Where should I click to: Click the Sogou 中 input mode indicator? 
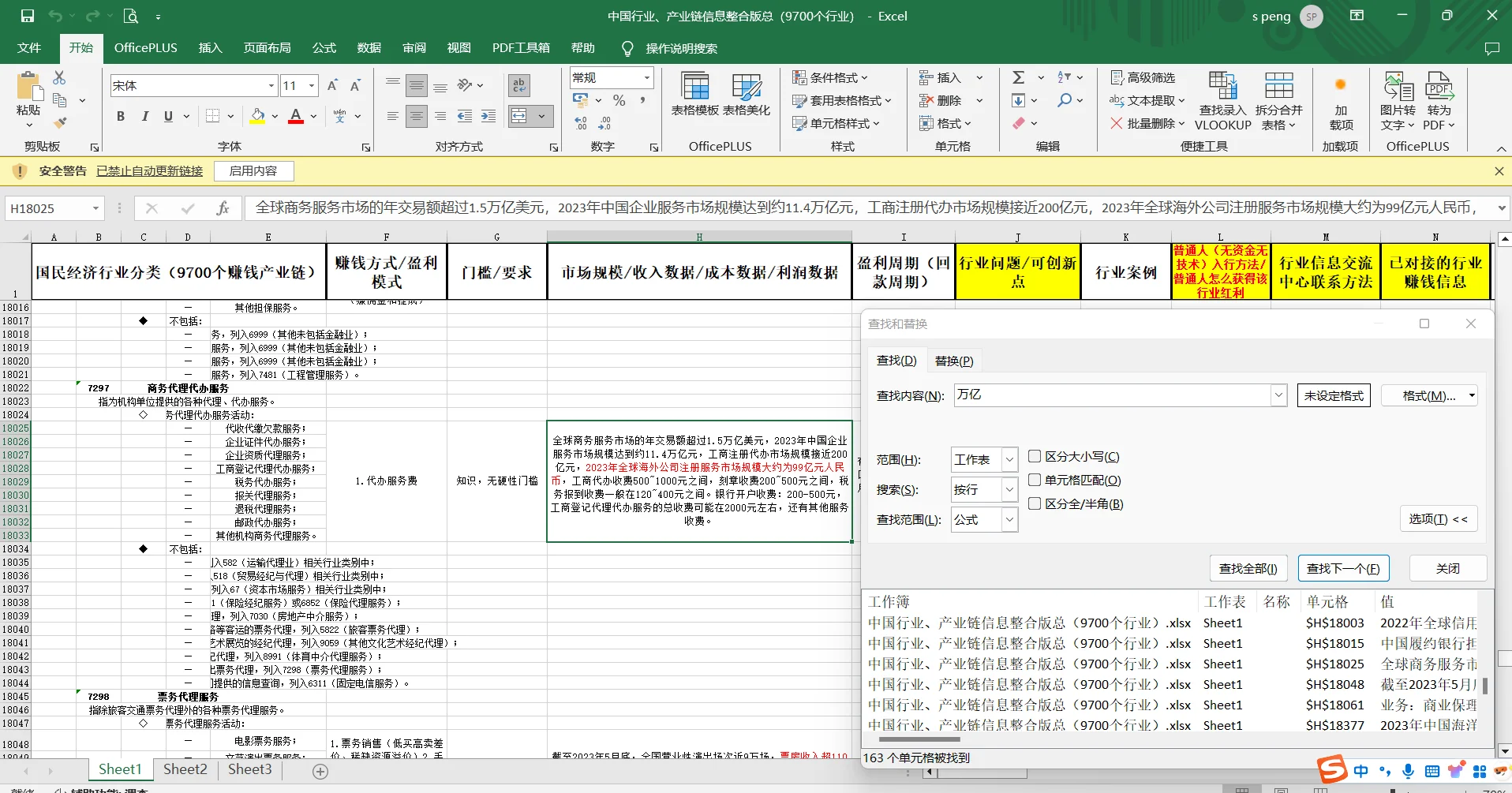click(1361, 771)
